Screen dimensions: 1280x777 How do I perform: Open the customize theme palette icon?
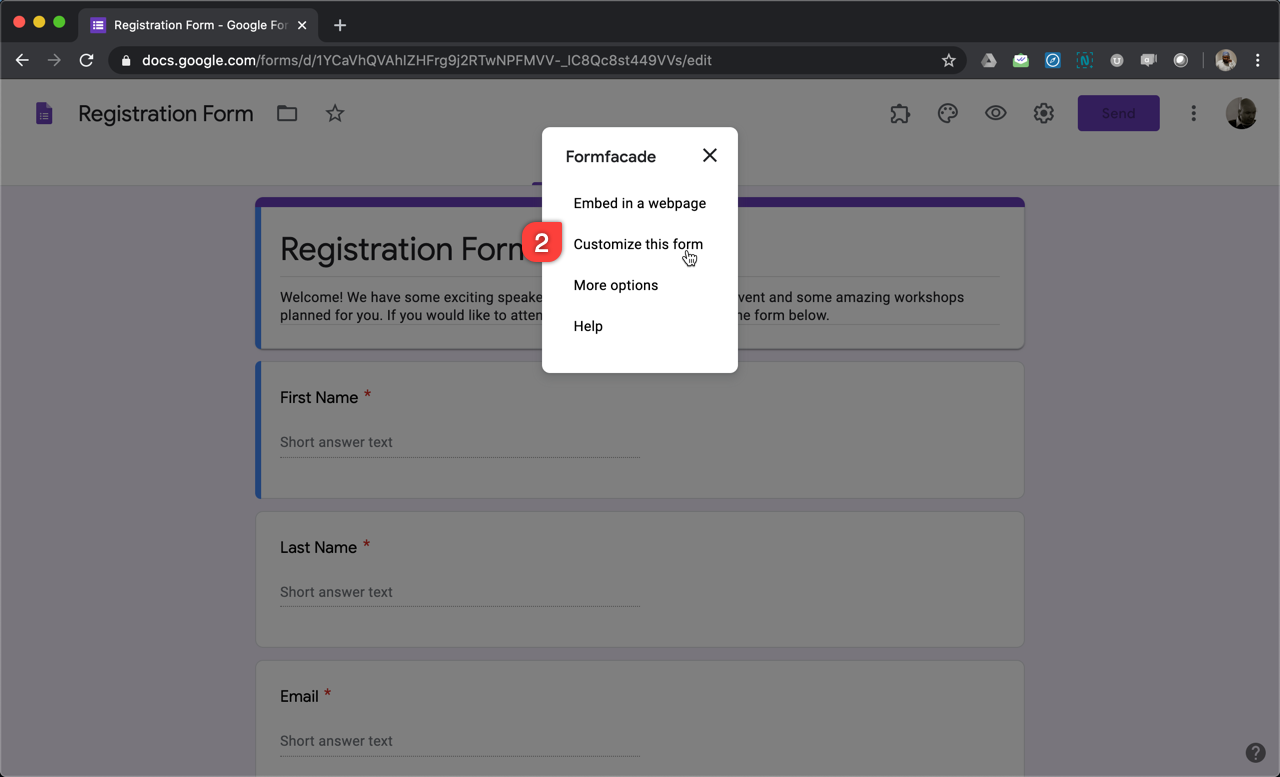(947, 114)
